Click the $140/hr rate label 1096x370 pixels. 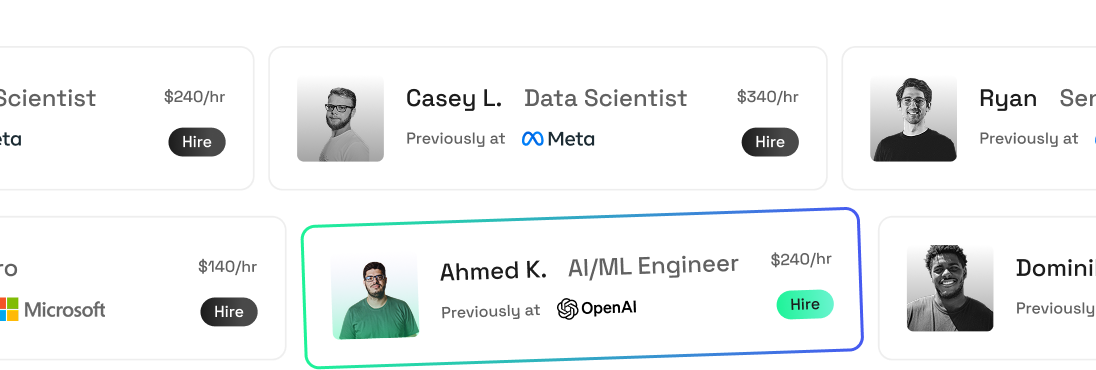[x=227, y=266]
